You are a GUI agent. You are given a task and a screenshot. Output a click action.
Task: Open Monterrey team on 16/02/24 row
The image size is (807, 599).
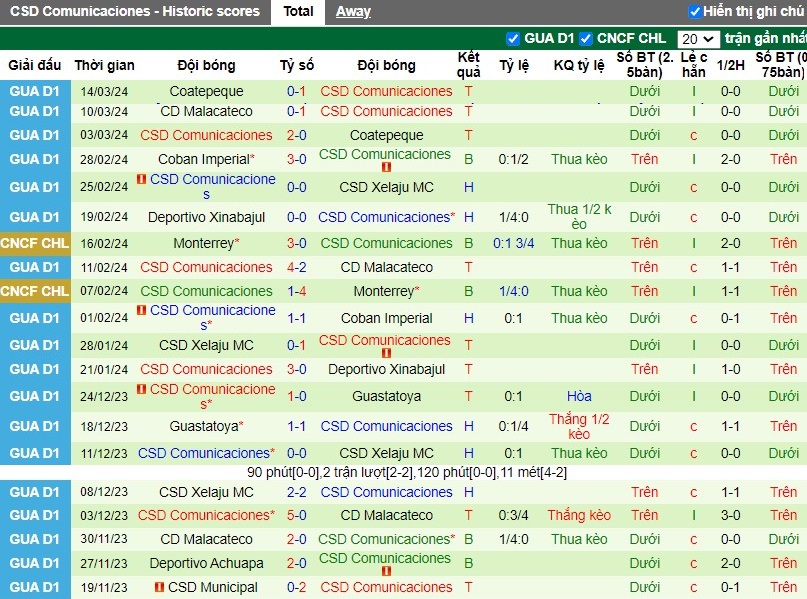pyautogui.click(x=204, y=243)
